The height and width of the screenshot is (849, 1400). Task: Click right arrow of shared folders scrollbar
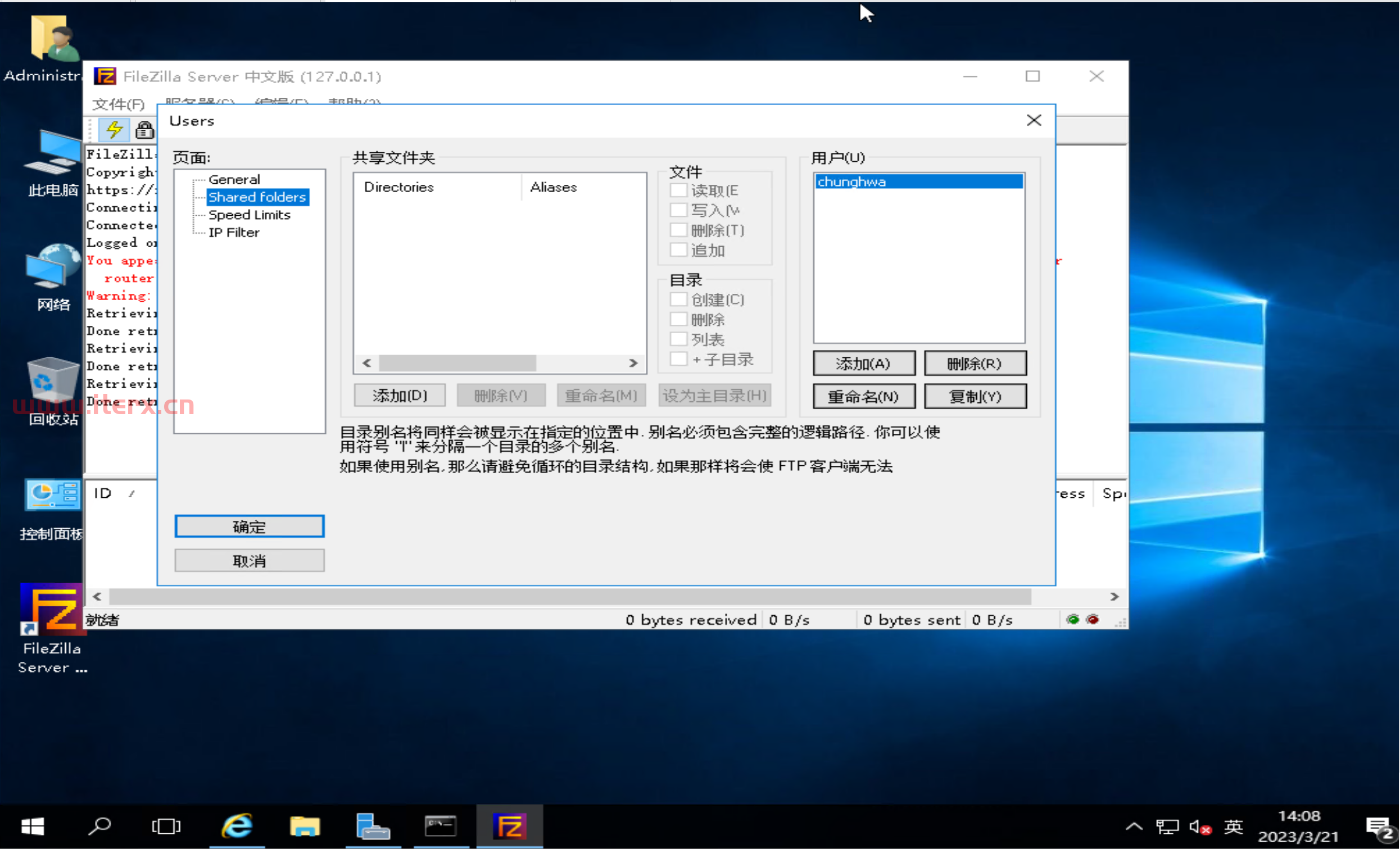[x=633, y=363]
